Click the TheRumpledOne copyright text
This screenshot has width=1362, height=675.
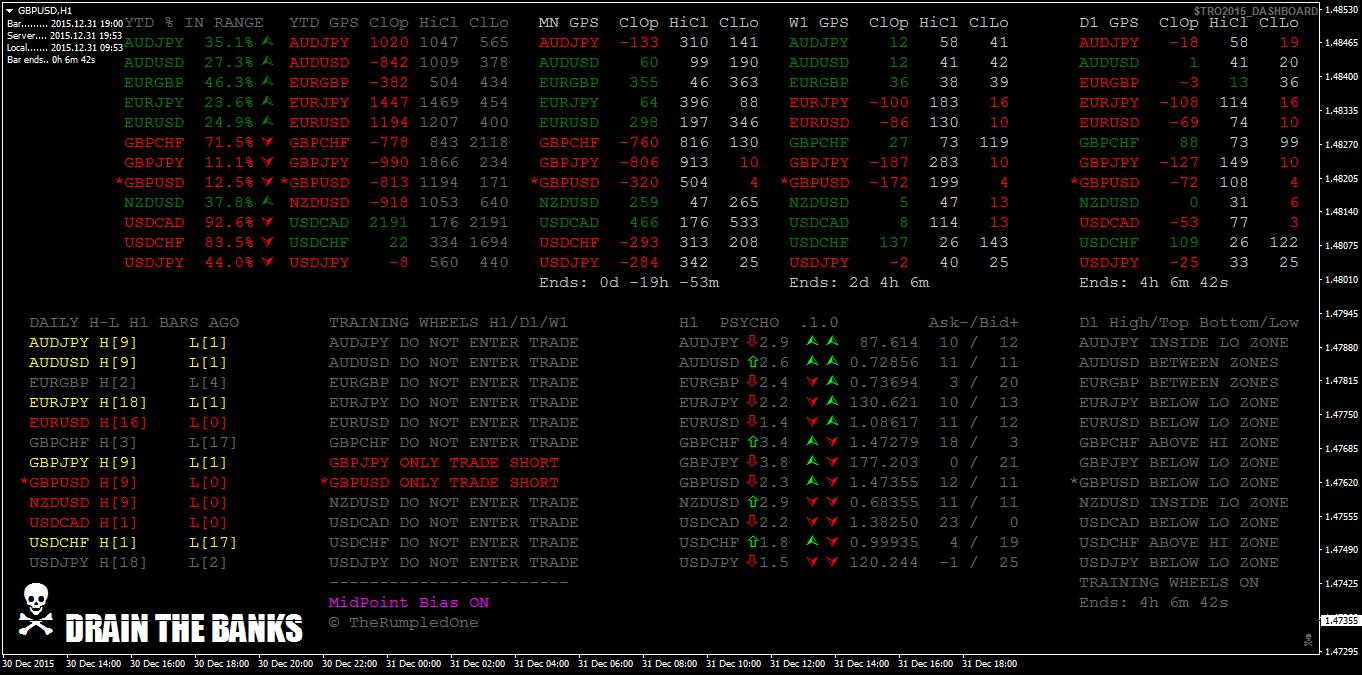[403, 623]
